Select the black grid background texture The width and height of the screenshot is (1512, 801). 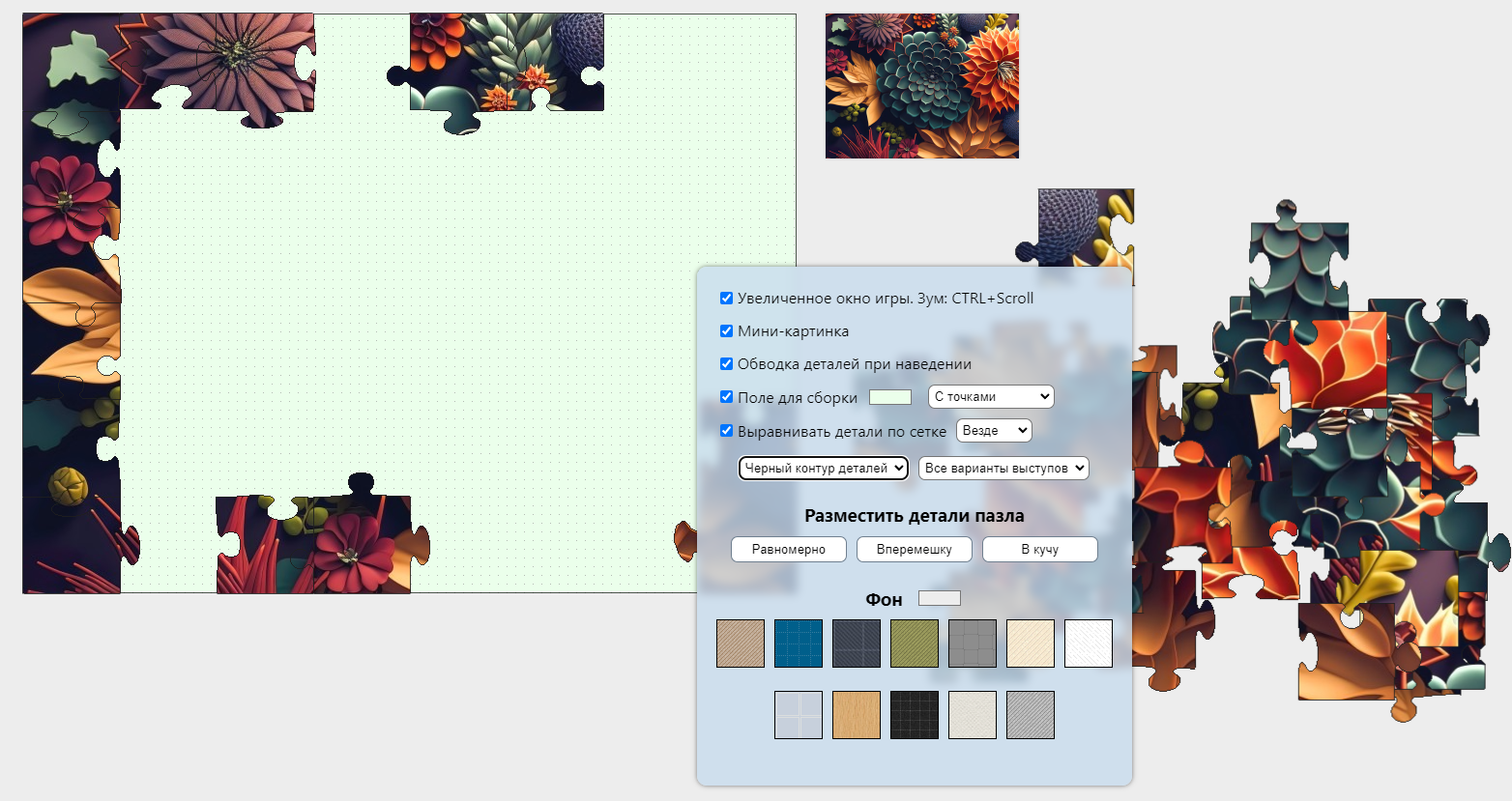click(x=915, y=715)
